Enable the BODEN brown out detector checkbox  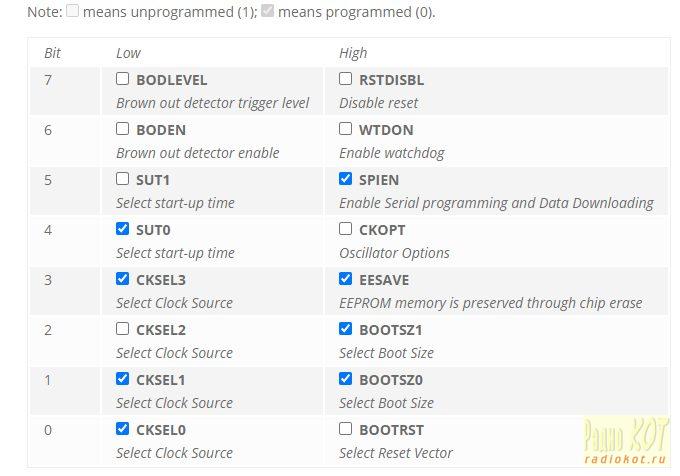click(122, 129)
